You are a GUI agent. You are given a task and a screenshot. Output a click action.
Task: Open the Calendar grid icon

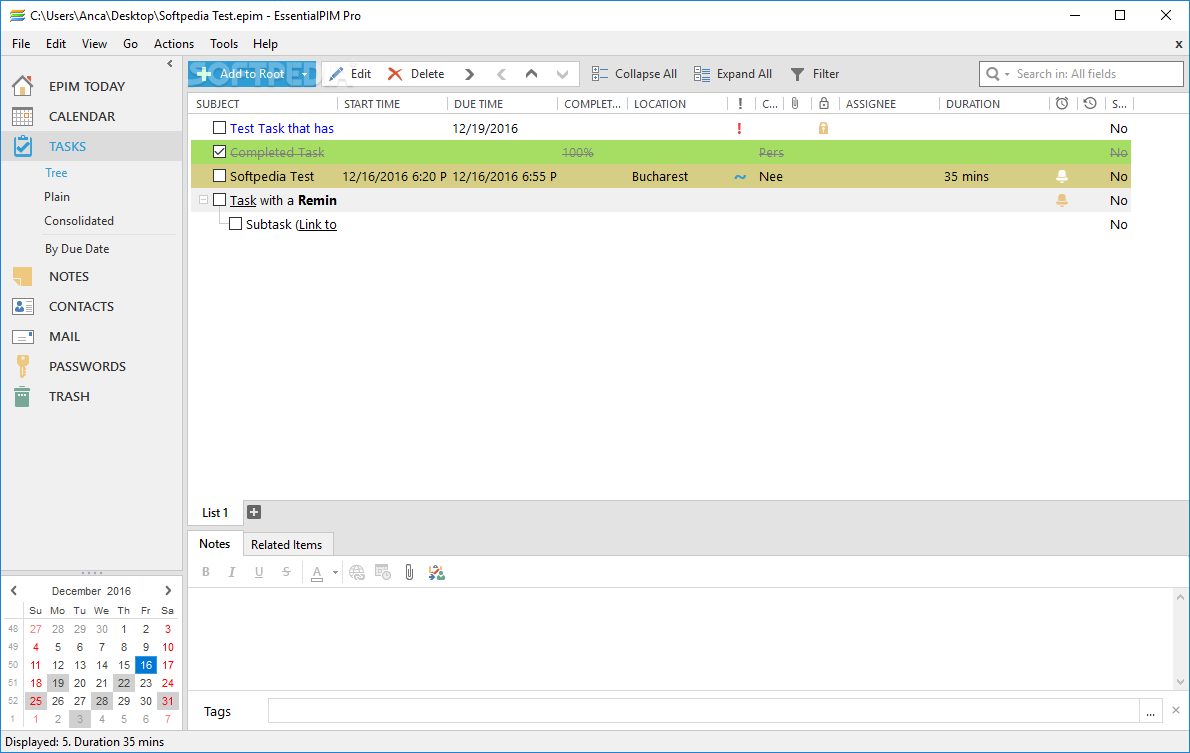click(x=23, y=116)
